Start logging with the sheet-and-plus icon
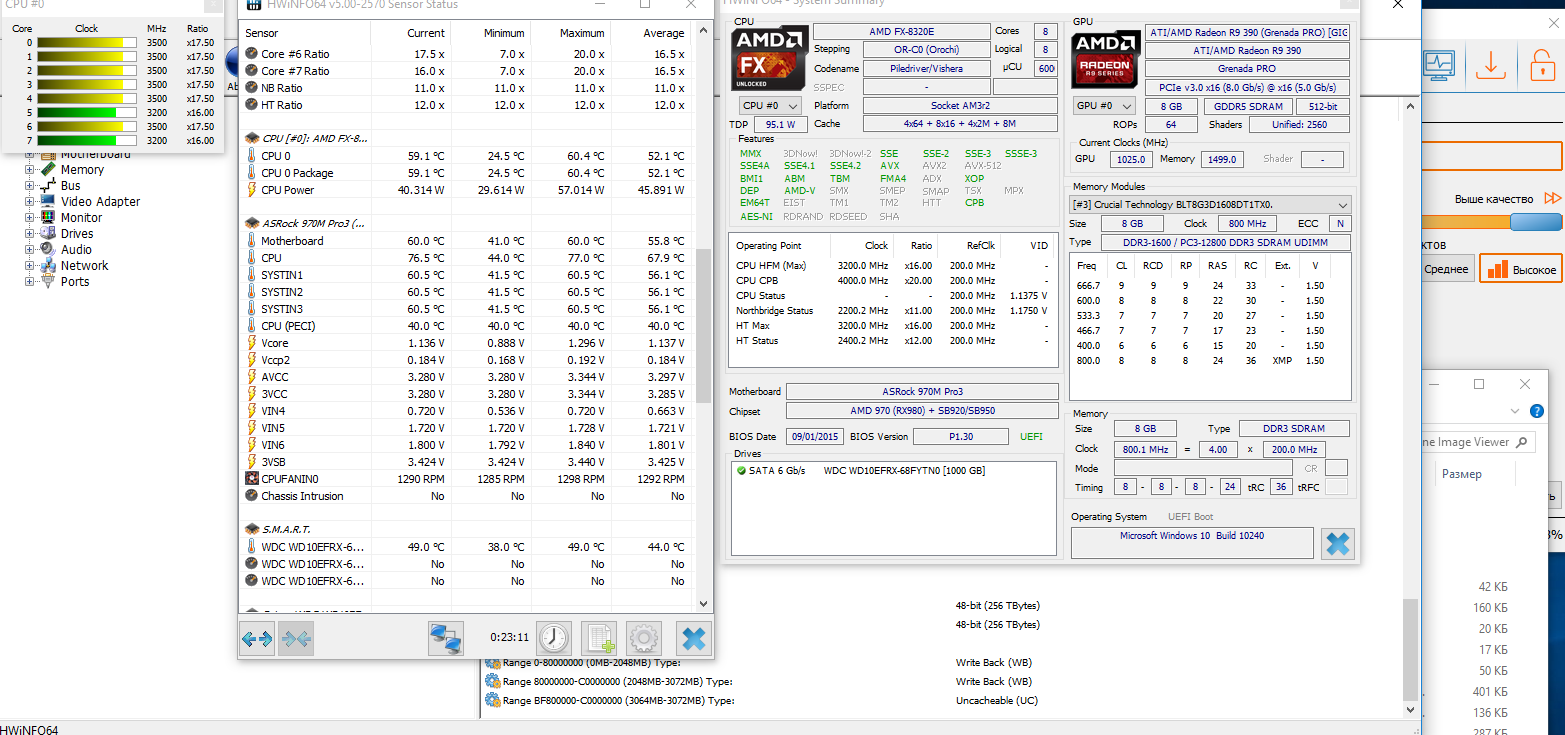The width and height of the screenshot is (1565, 735). (599, 637)
